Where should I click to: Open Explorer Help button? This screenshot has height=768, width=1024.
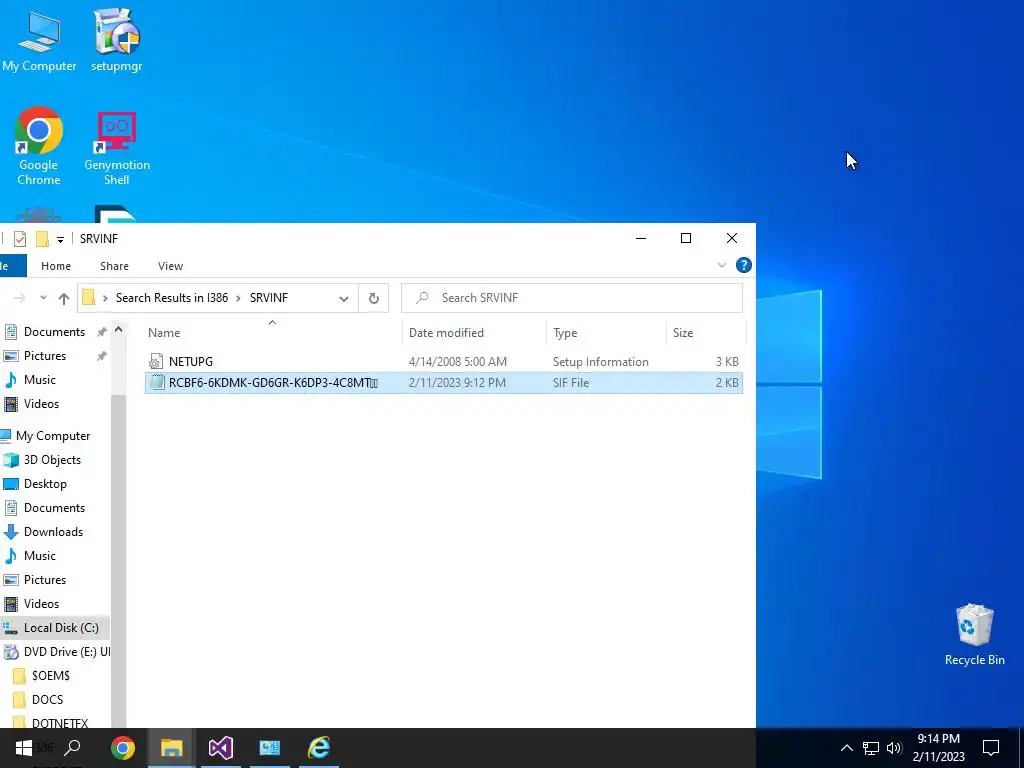pyautogui.click(x=743, y=265)
